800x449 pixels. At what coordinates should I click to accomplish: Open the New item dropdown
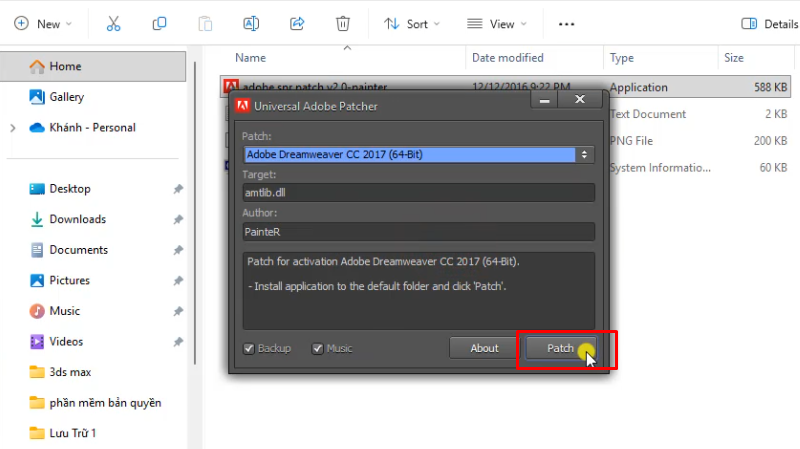pos(43,24)
